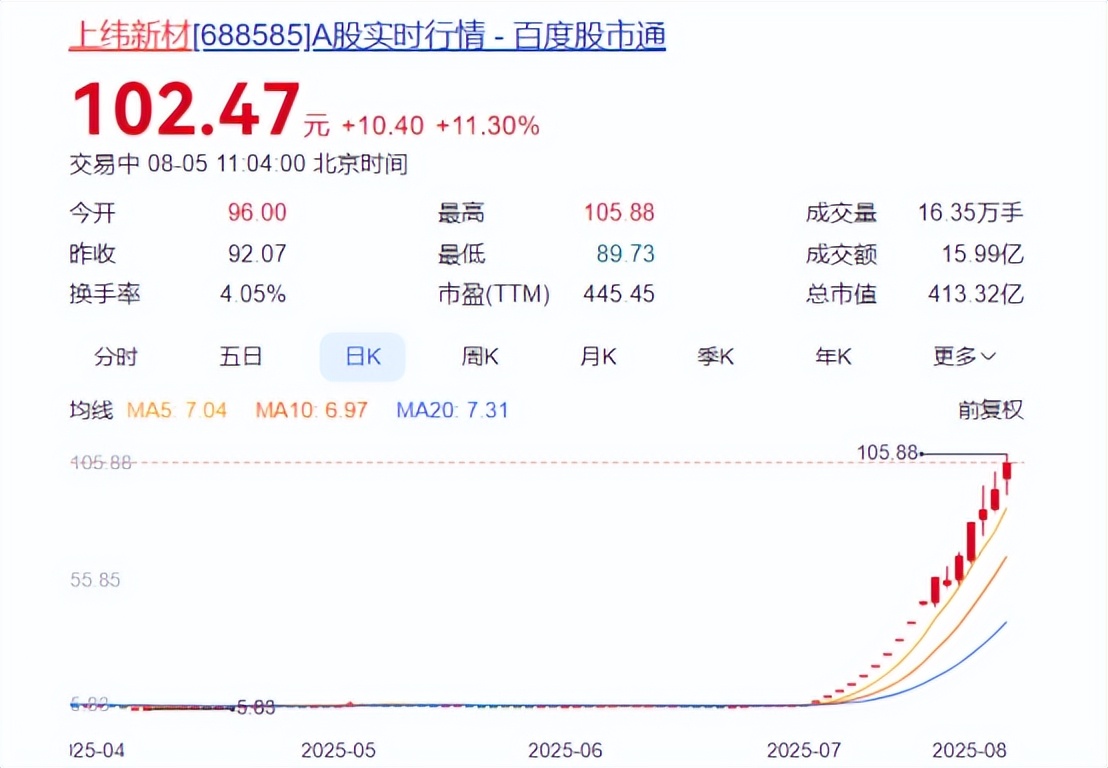Switch to 周K candlestick view
This screenshot has height=768, width=1108.
pyautogui.click(x=480, y=356)
